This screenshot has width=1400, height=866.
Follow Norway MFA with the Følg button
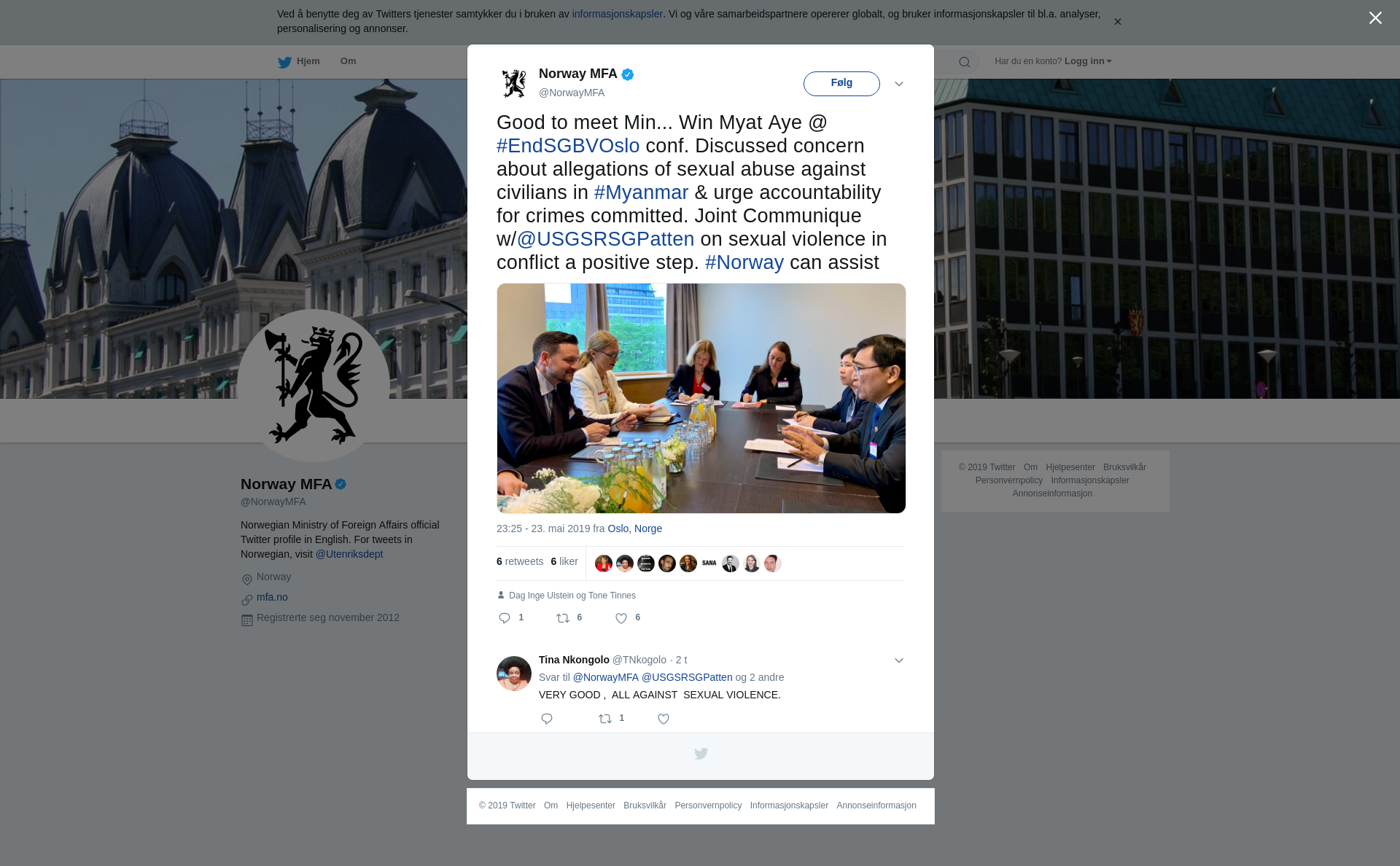pos(841,83)
